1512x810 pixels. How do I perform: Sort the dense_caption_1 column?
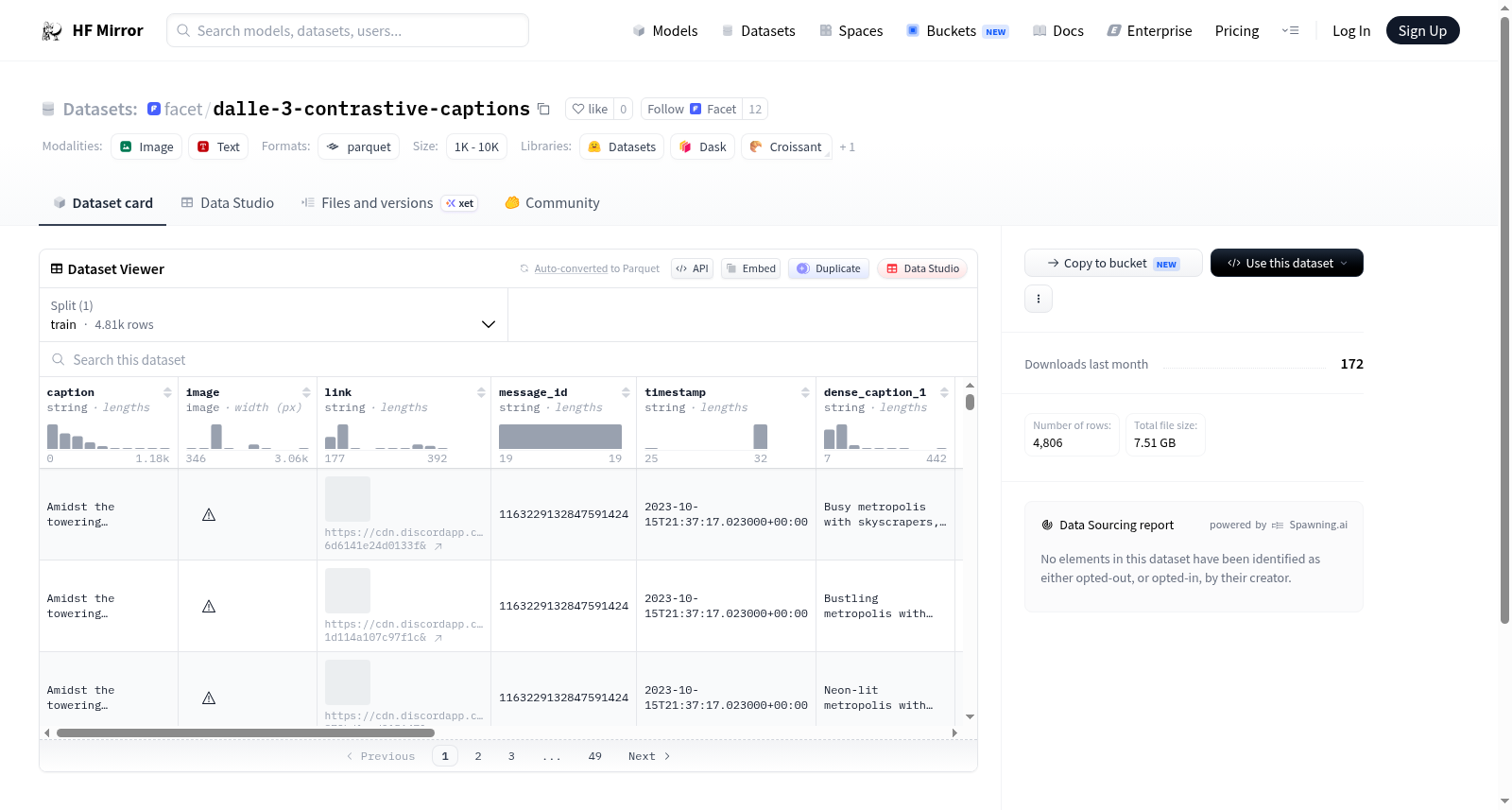944,392
